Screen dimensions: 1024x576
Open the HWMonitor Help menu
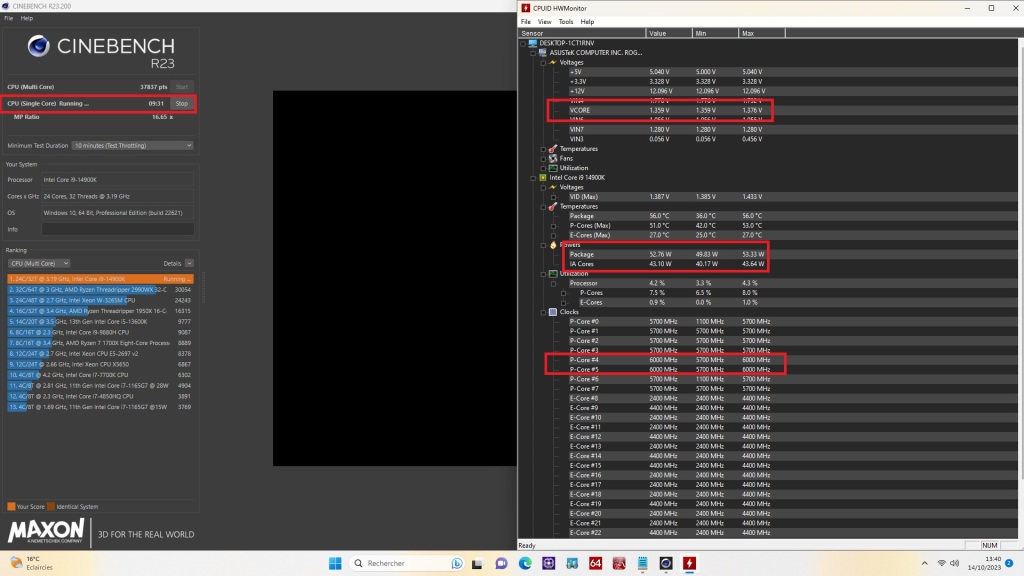[588, 22]
